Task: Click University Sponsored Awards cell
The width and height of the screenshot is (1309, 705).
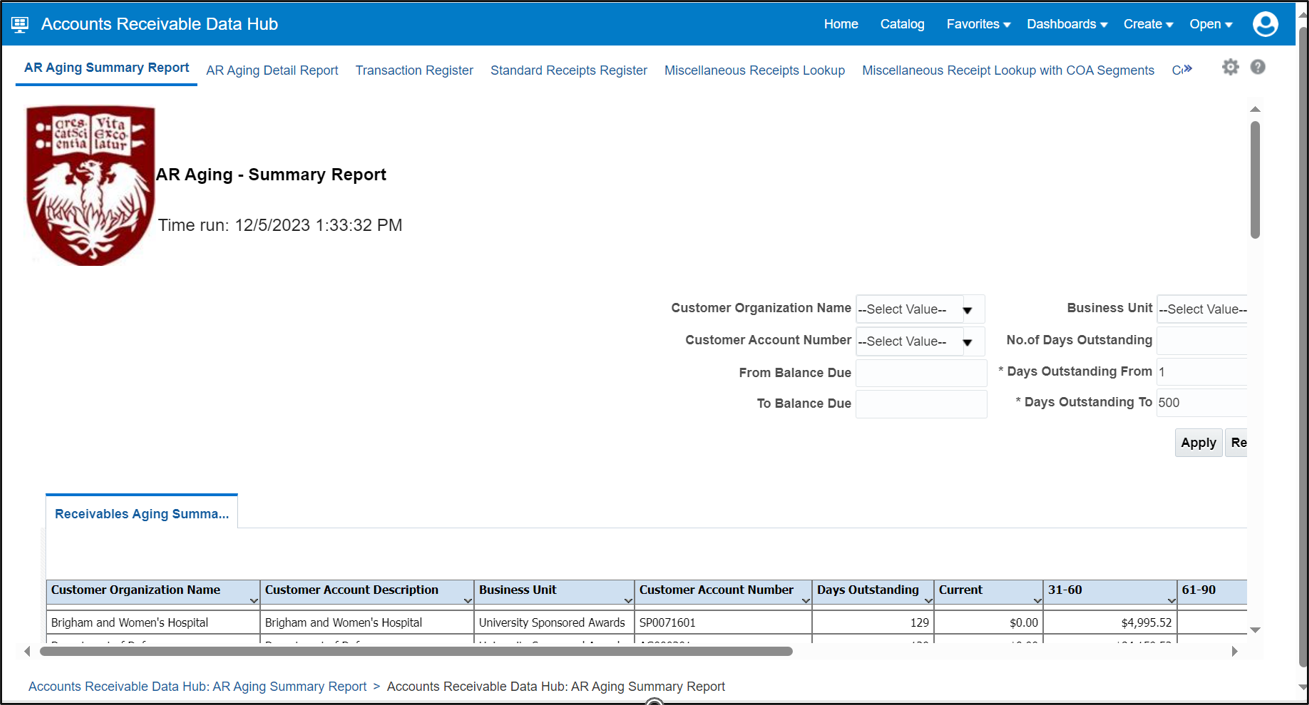Action: tap(554, 622)
